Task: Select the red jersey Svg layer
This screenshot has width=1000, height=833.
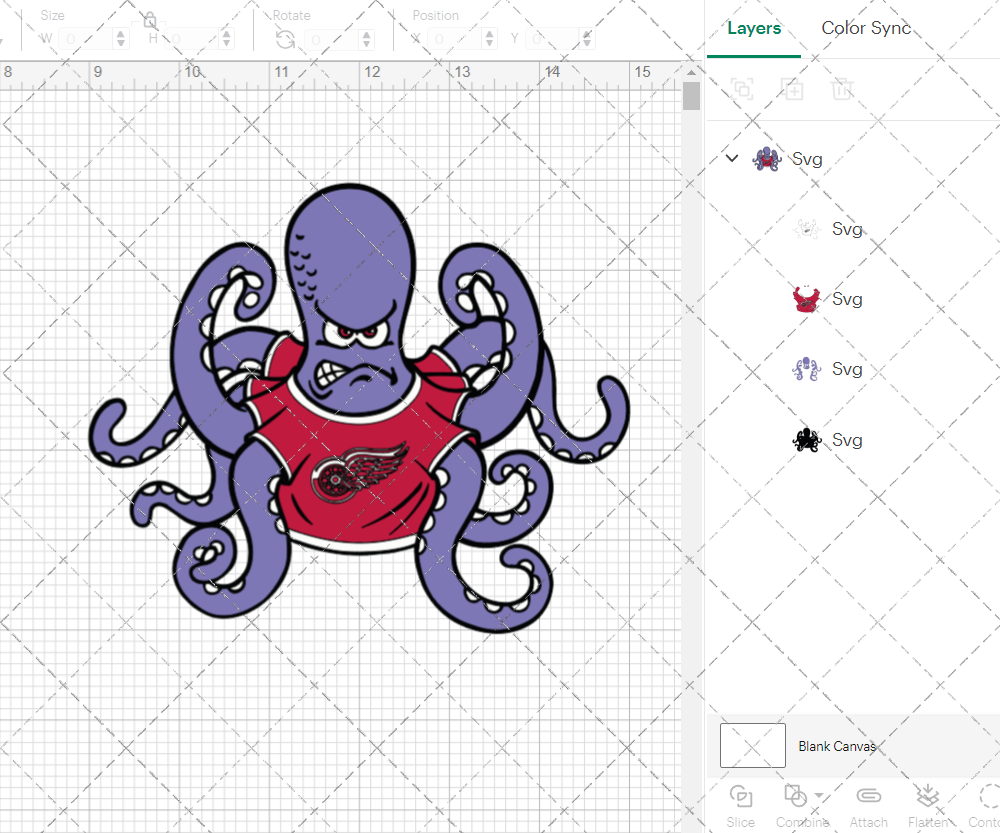Action: [806, 298]
